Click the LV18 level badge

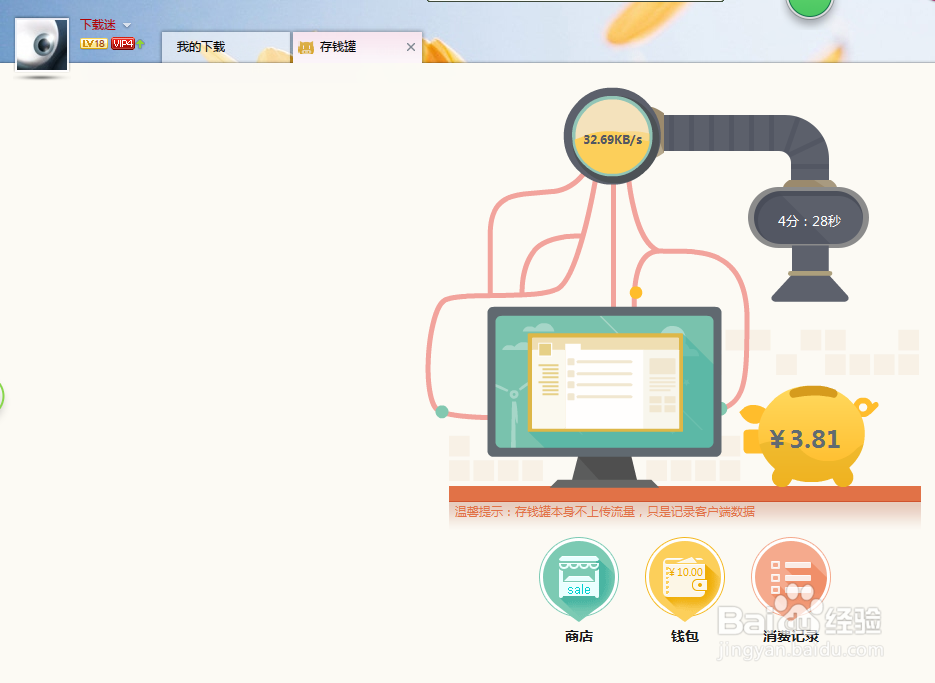tap(94, 44)
